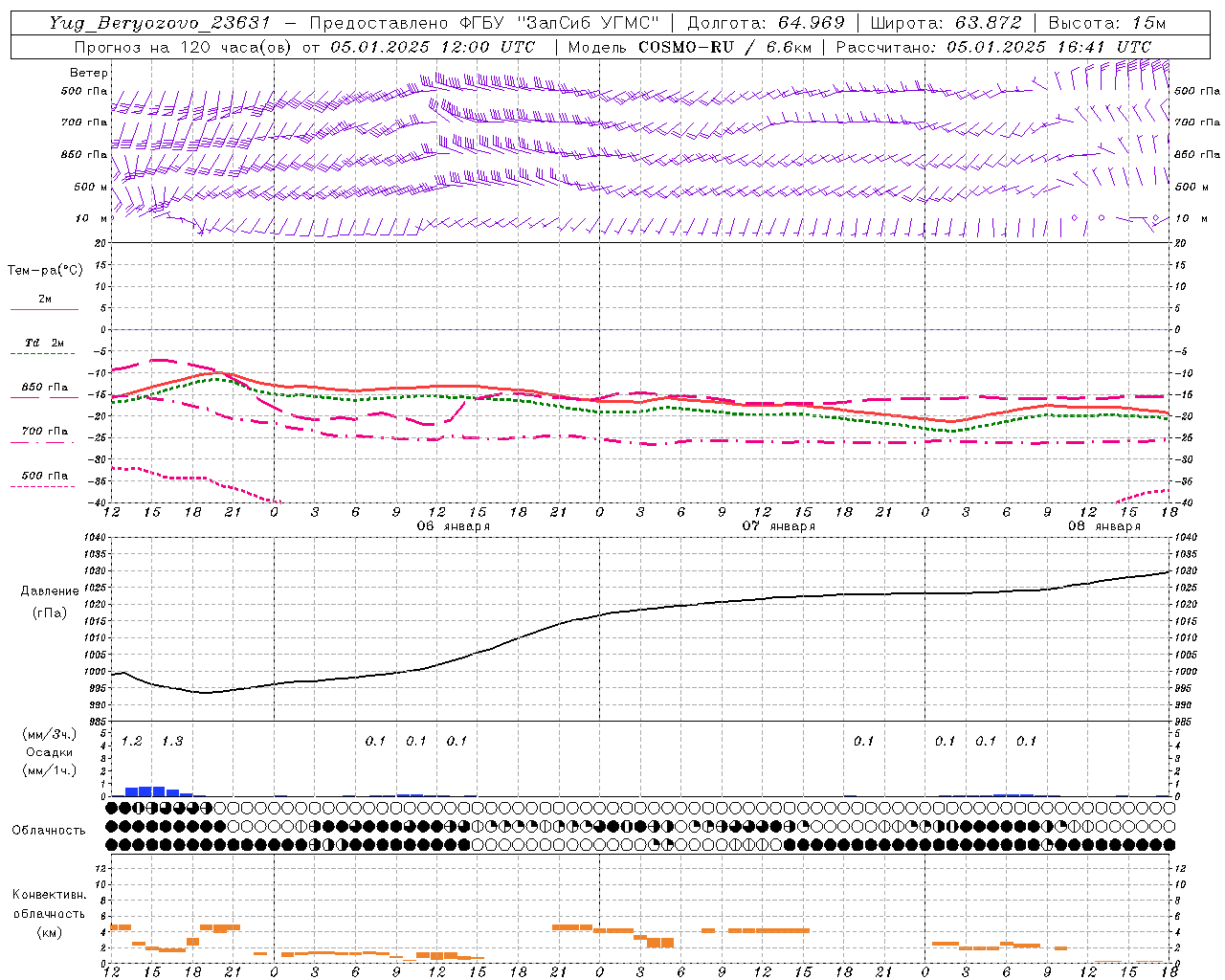
Task: Click the 1.2 precipitation value
Action: [x=132, y=742]
